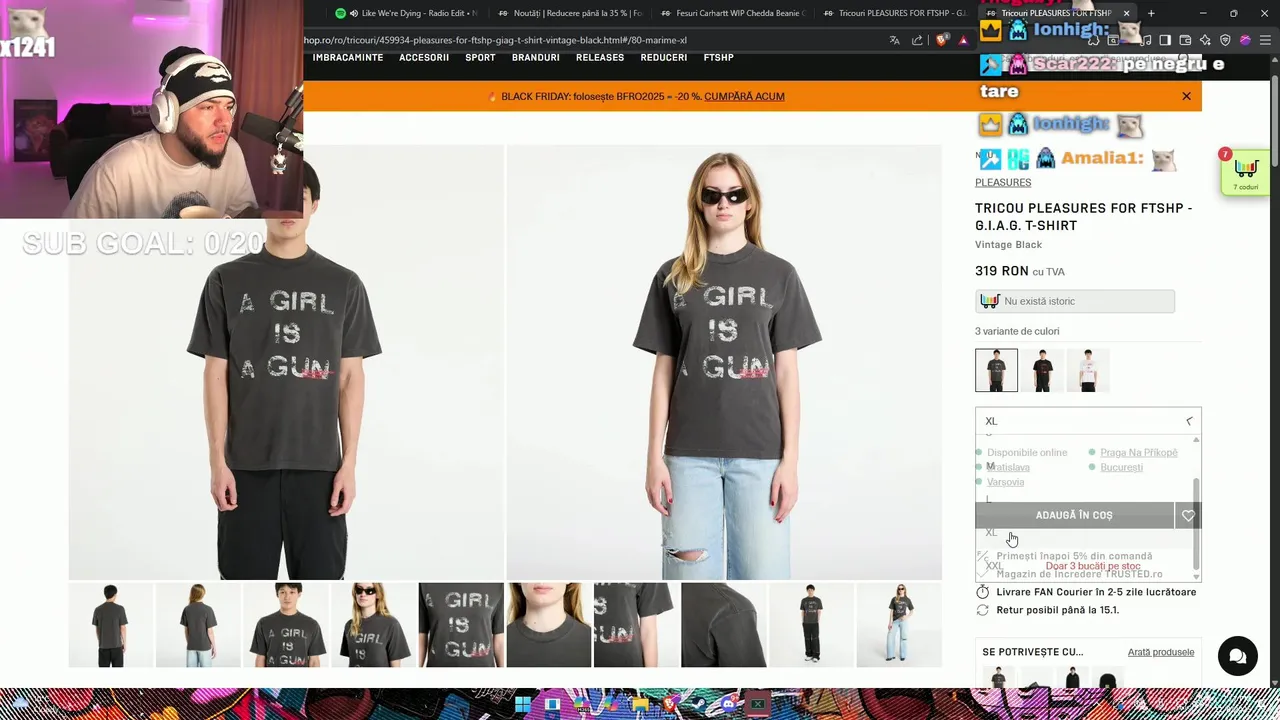Open the chat support bubble icon
Image resolution: width=1280 pixels, height=720 pixels.
tap(1237, 656)
